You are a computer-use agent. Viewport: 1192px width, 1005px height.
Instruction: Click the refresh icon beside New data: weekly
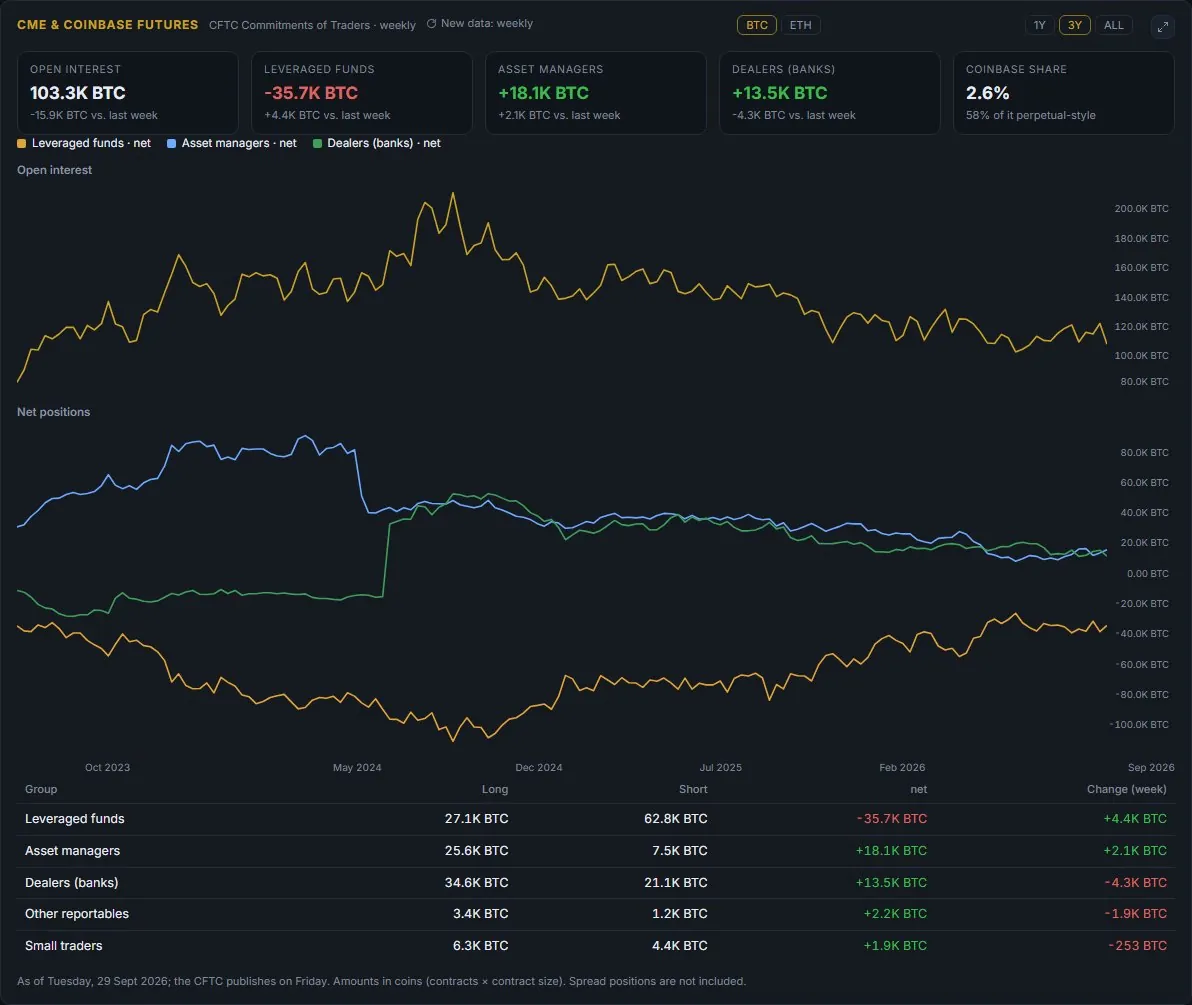point(431,24)
